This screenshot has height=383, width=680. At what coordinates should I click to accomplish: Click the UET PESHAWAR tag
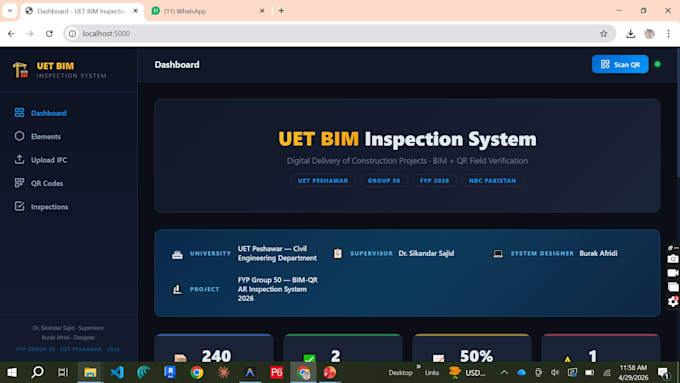click(323, 180)
